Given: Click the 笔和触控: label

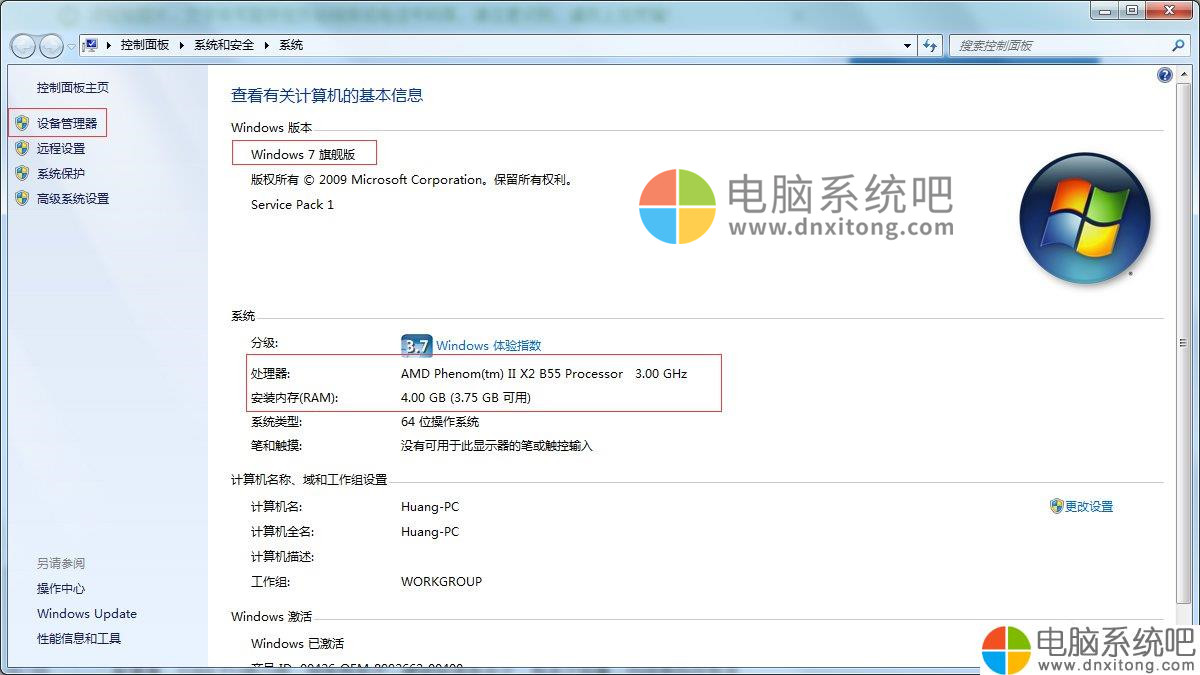Looking at the screenshot, I should [276, 446].
